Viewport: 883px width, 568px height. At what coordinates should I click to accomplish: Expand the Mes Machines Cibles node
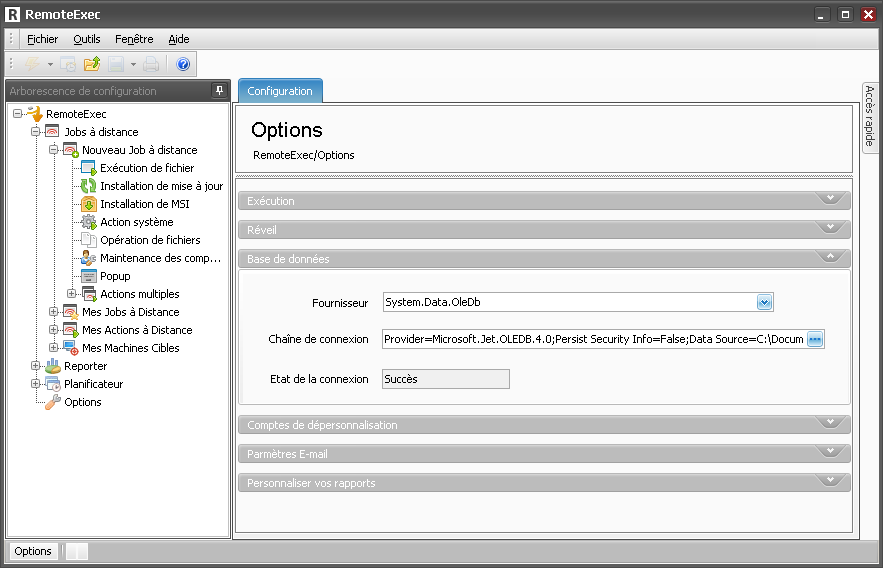tap(53, 348)
